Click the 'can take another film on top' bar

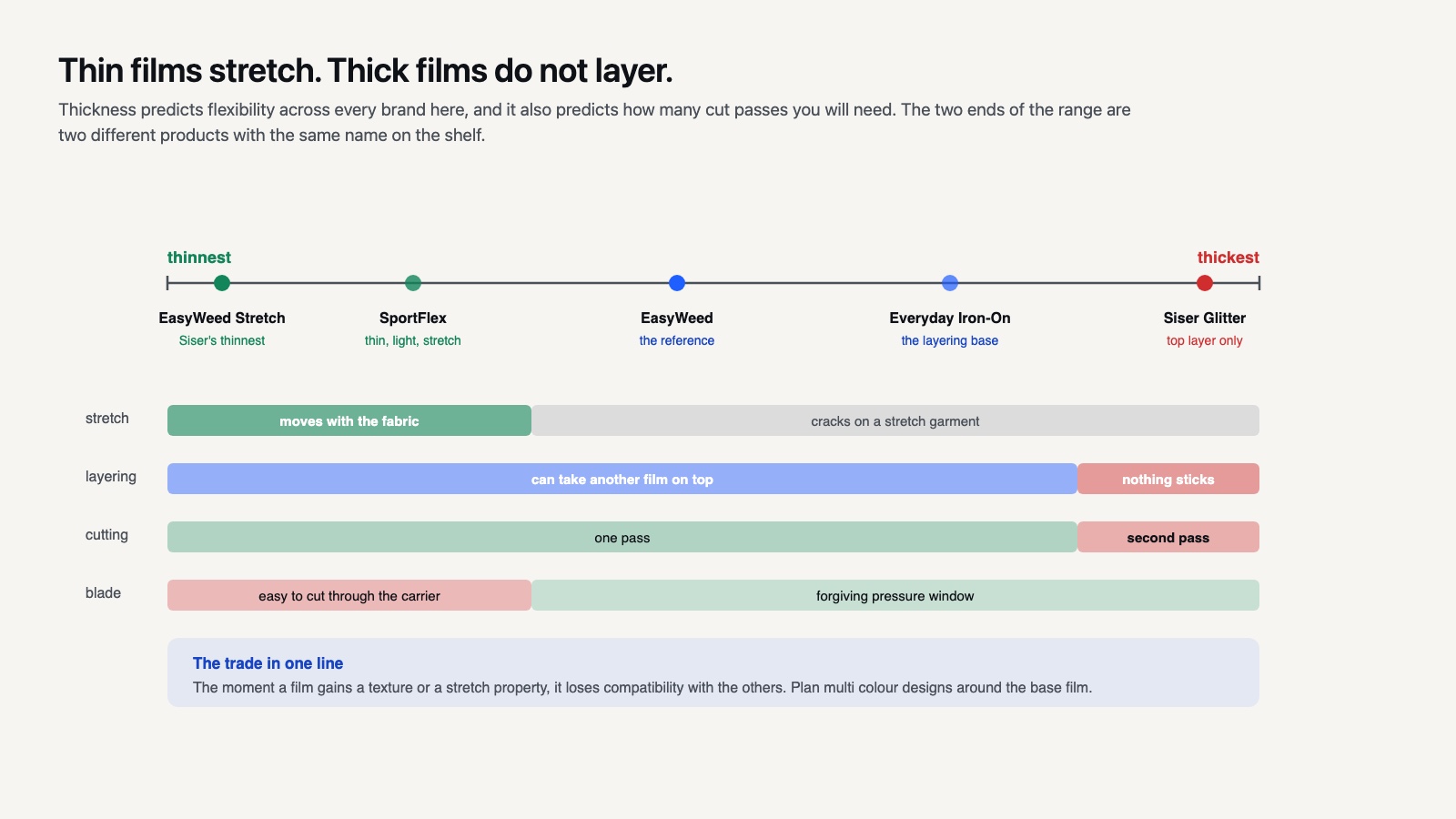click(x=622, y=479)
